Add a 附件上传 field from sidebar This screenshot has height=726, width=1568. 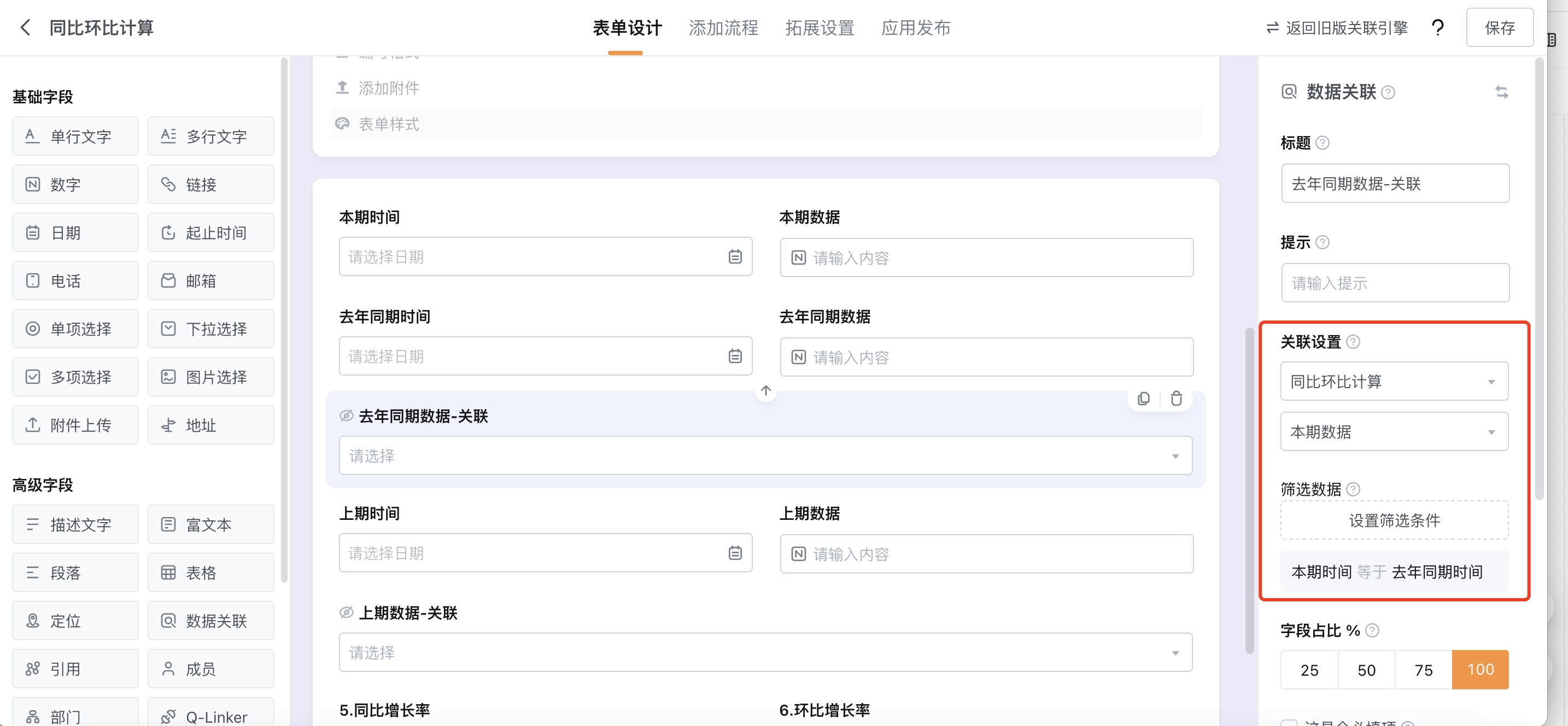tap(75, 425)
